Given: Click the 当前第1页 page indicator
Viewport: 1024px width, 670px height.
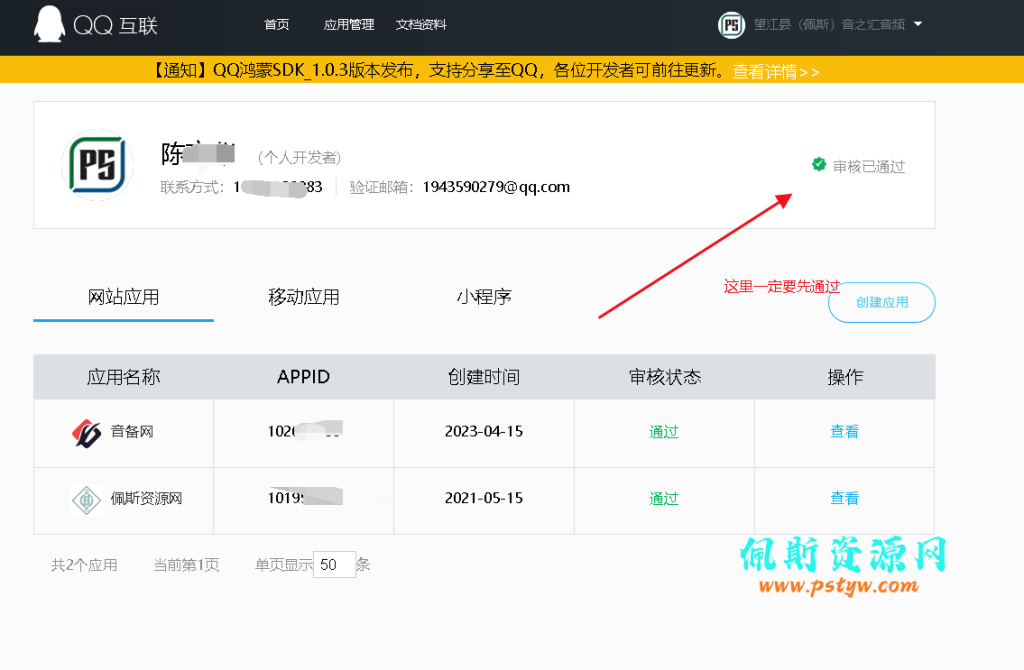Looking at the screenshot, I should point(186,565).
